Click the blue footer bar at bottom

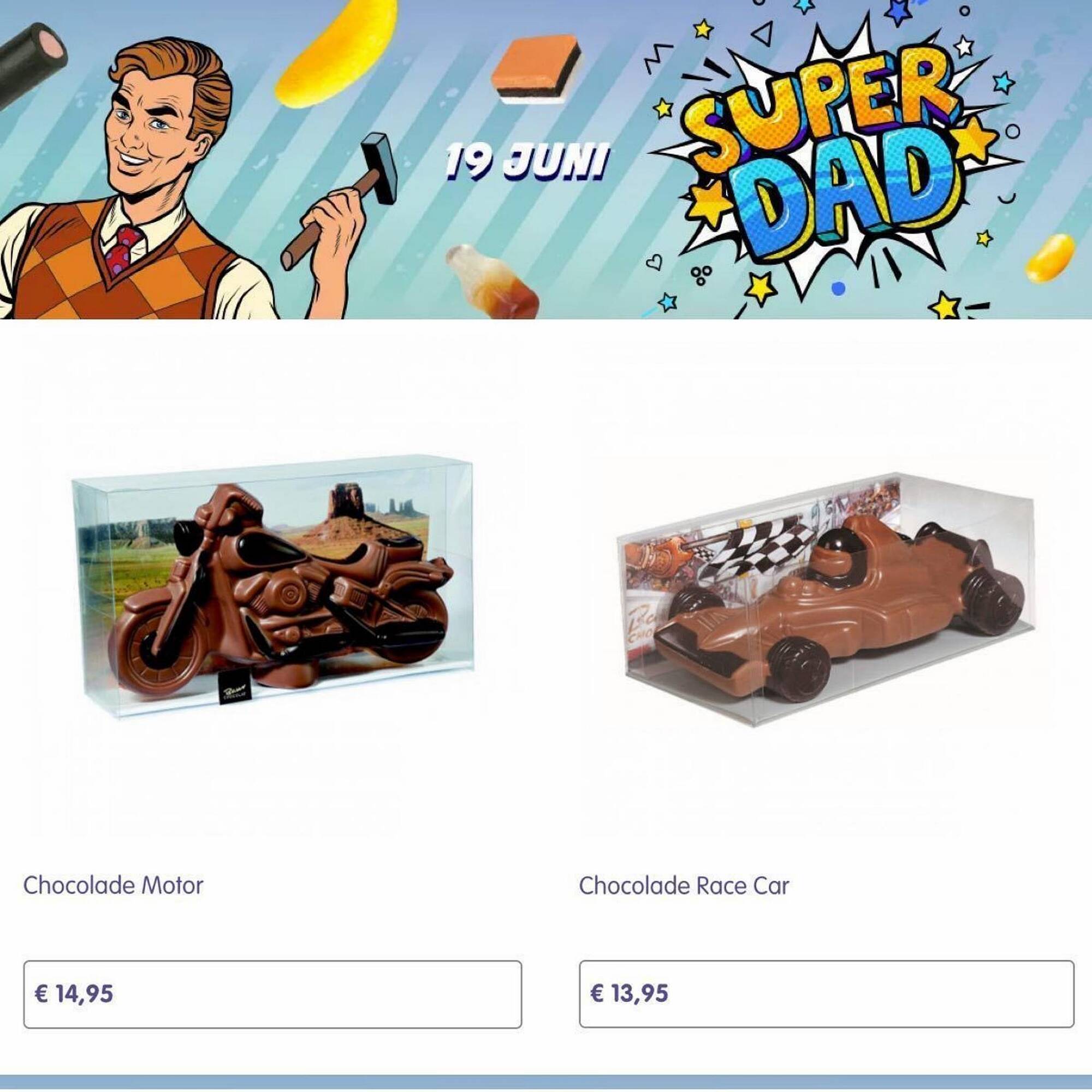coord(546,1083)
